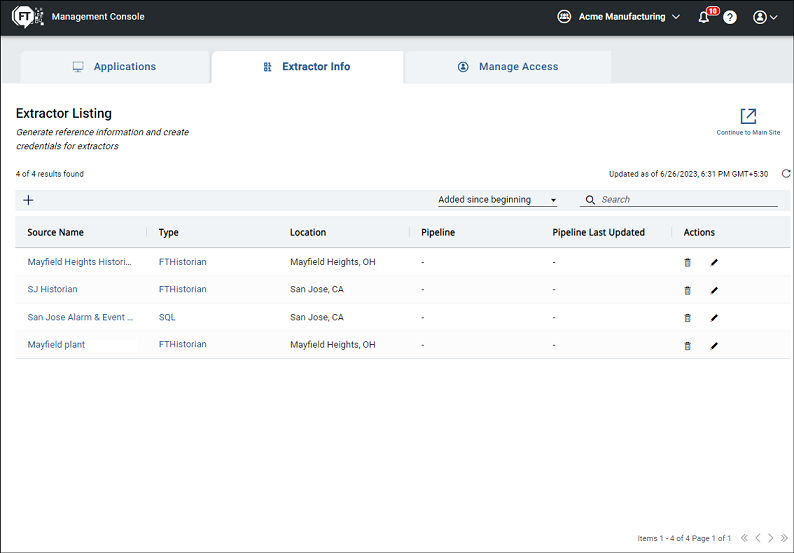Click the Extractor Listing heading

coord(64,113)
